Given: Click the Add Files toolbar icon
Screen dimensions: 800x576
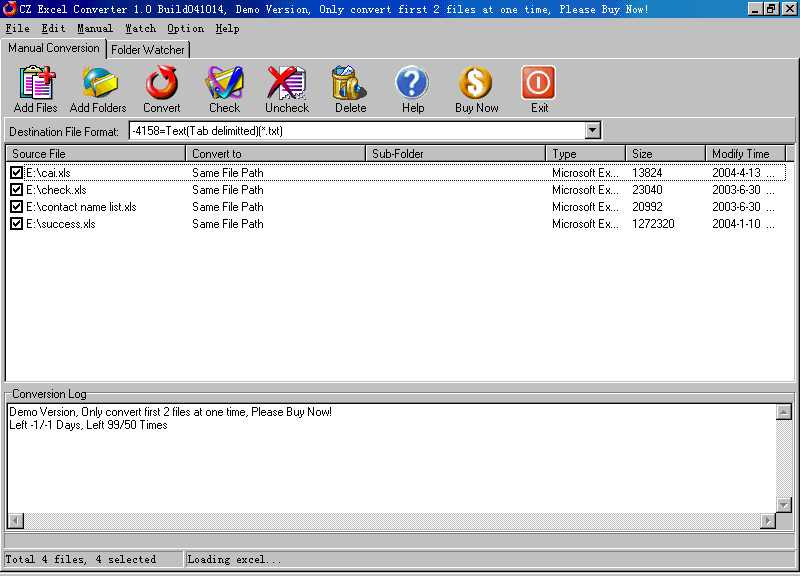Looking at the screenshot, I should point(36,84).
